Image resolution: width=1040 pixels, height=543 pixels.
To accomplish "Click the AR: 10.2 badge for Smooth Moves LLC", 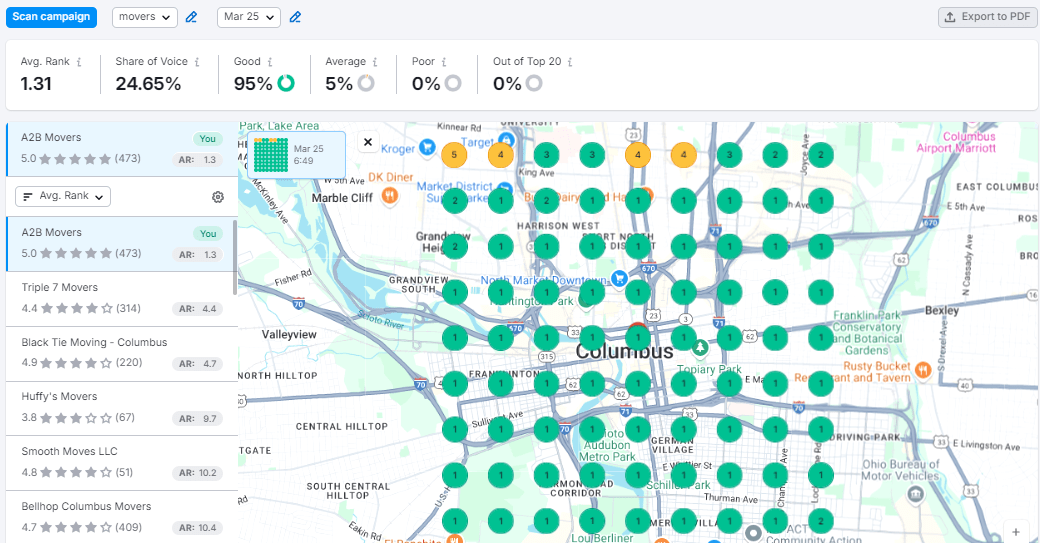I will click(x=197, y=473).
